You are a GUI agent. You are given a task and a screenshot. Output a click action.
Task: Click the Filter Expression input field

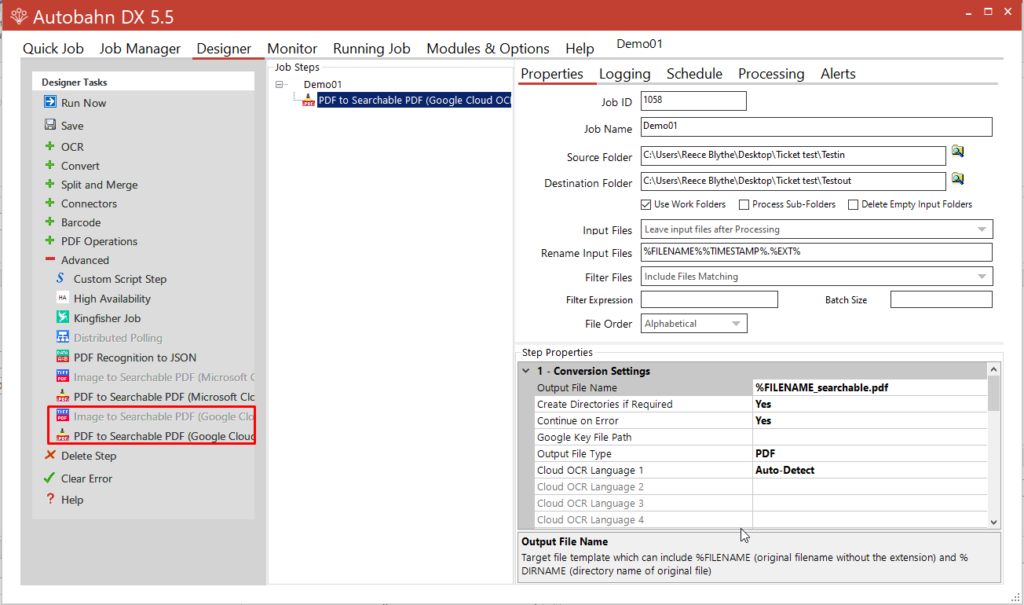pos(709,299)
